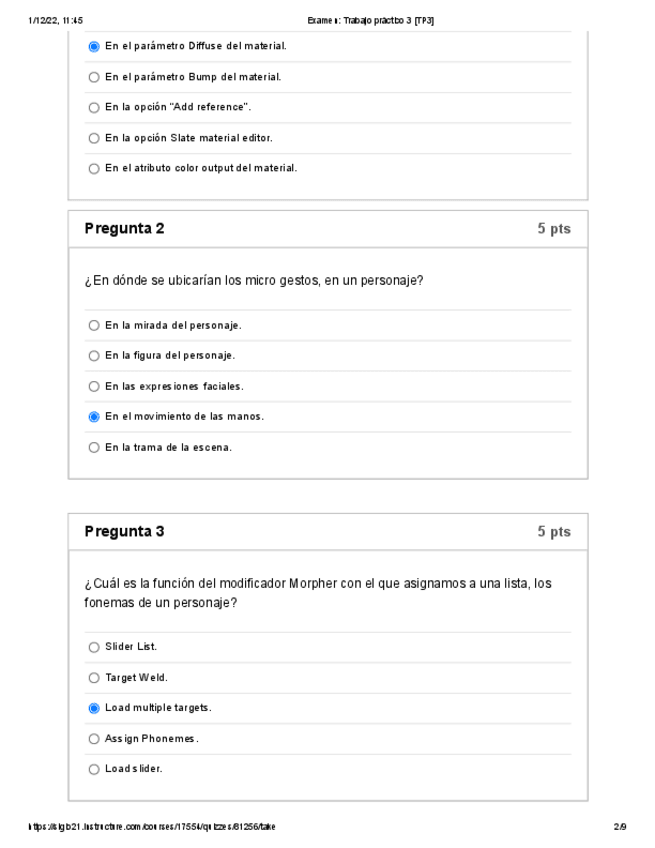
Task: Choose "En el atributo color output" option
Action: [x=94, y=168]
